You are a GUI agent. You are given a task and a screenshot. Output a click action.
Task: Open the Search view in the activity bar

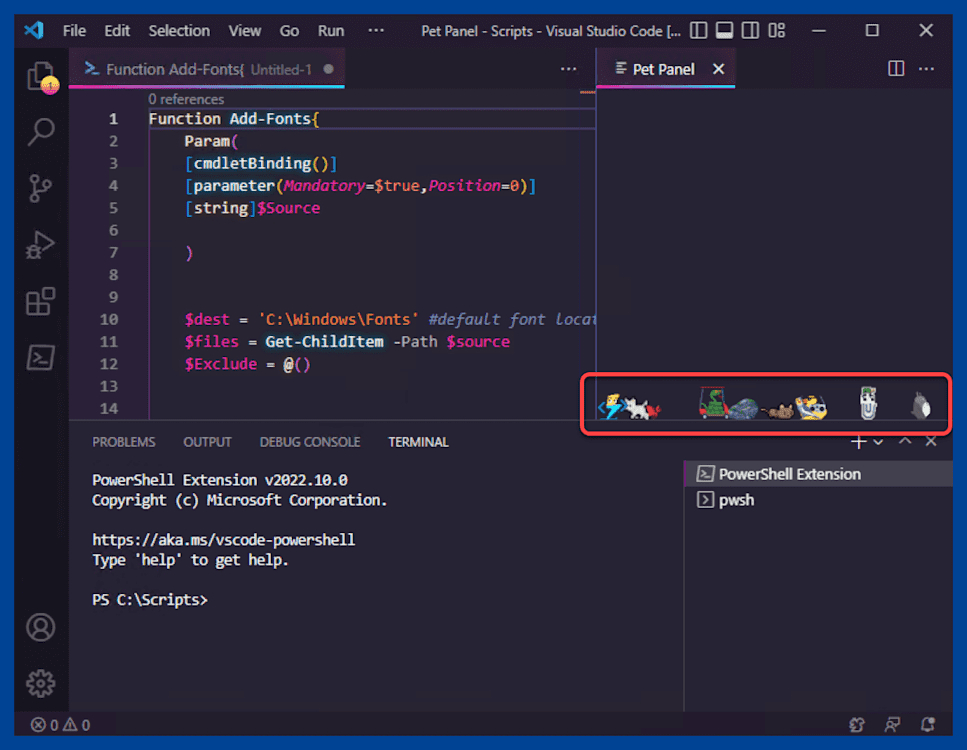tap(41, 131)
